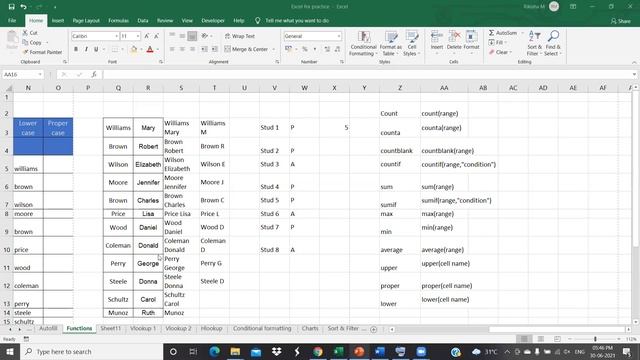Screen dimensions: 640x360
Task: Click the Decrease Indent icon
Action: [x=204, y=49]
